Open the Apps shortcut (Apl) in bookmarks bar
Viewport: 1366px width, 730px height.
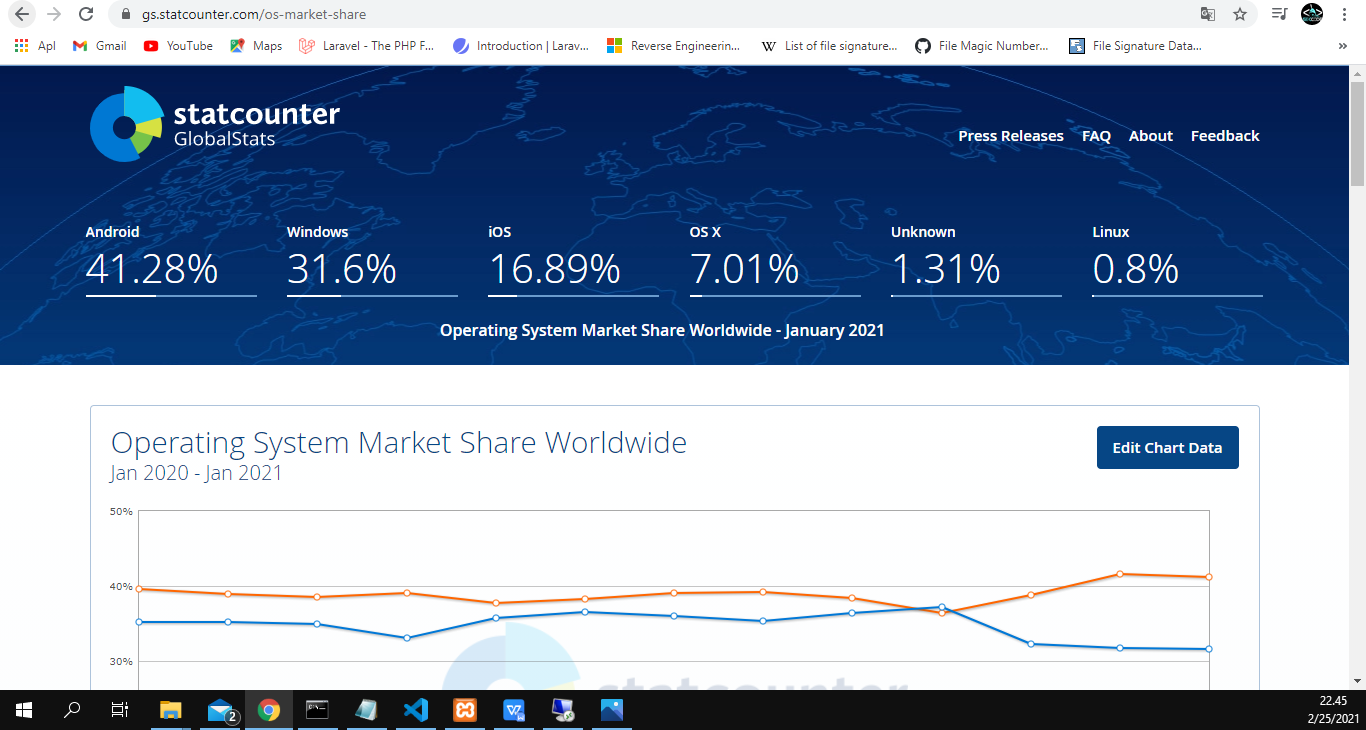[35, 46]
